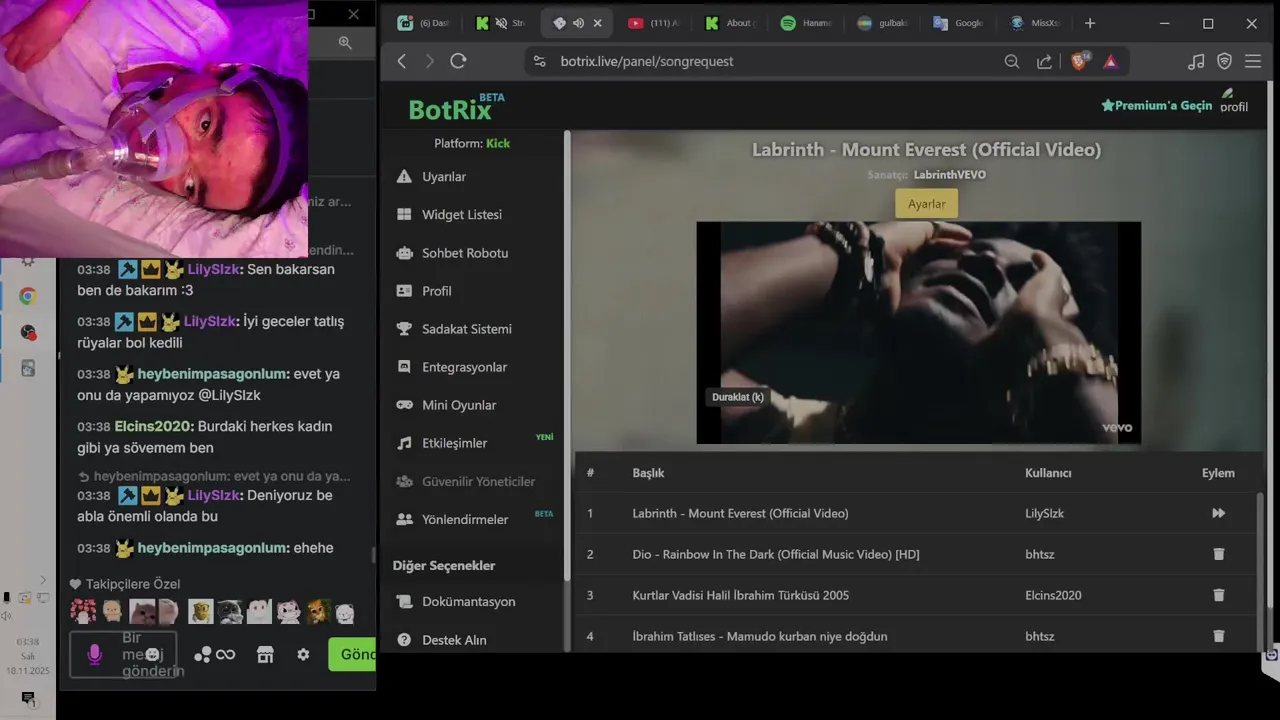Click the share icon in address bar
Image resolution: width=1280 pixels, height=720 pixels.
coord(1044,61)
